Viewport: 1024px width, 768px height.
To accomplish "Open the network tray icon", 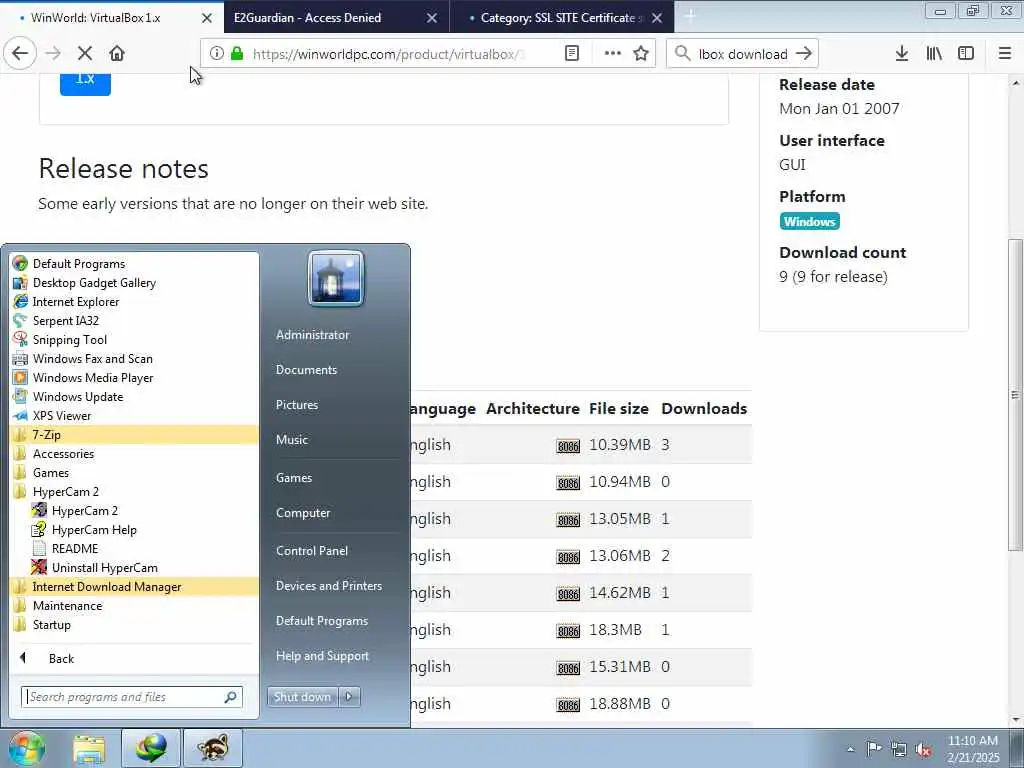I will click(899, 750).
